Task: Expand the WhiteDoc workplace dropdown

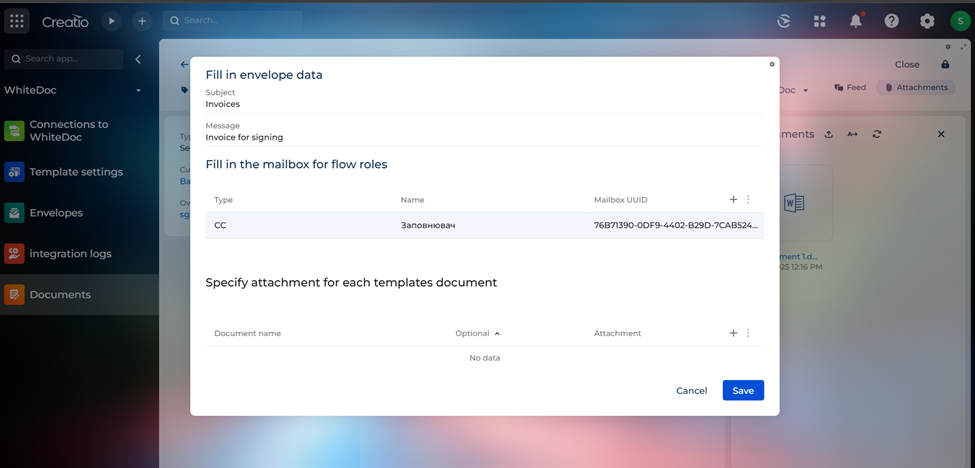Action: click(138, 91)
